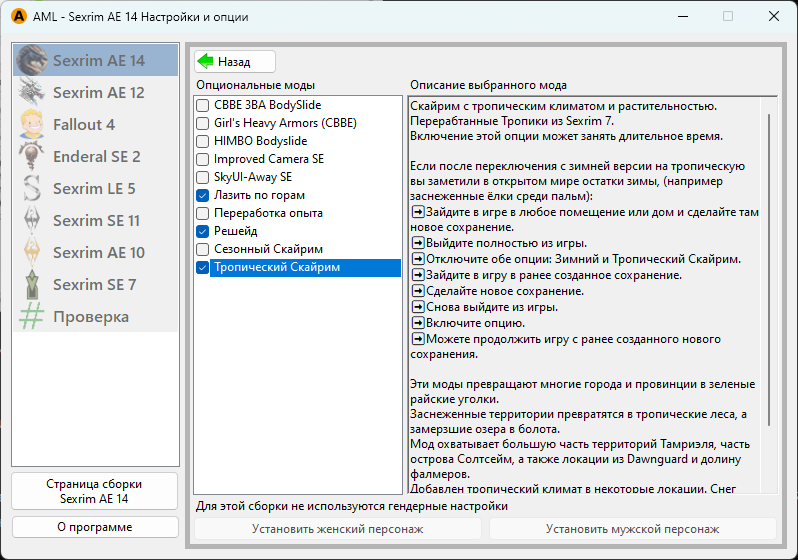This screenshot has width=798, height=560.
Task: Select the Sexrim LE 5 icon
Action: coord(33,189)
